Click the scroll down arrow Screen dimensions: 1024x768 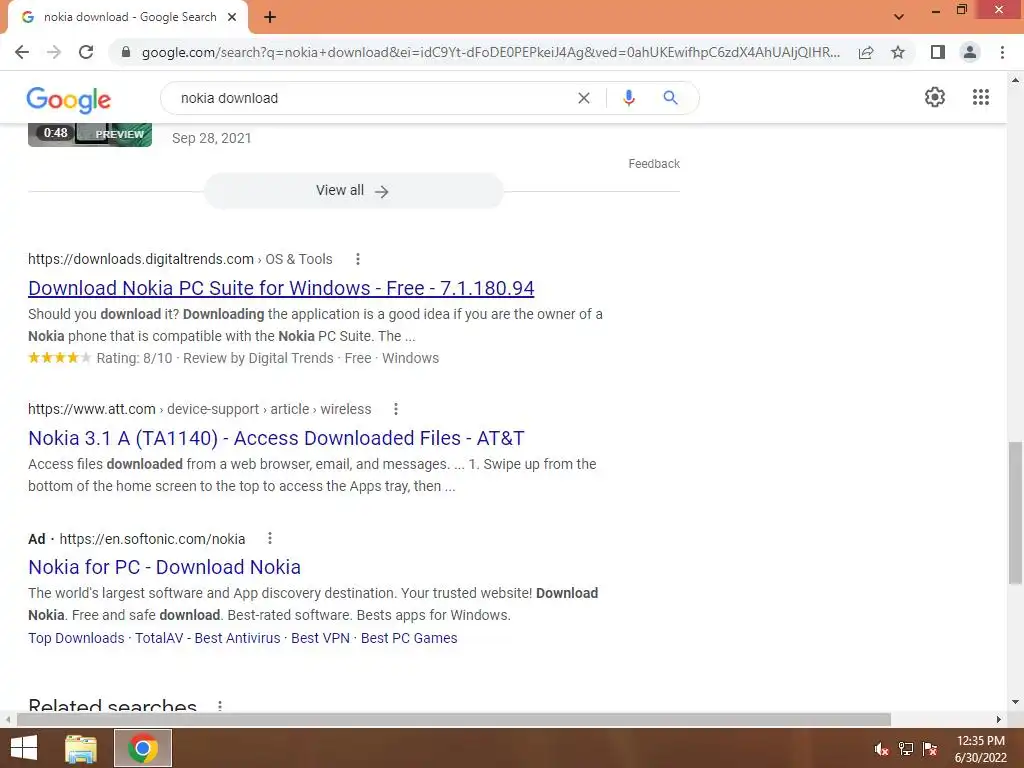[x=1015, y=703]
